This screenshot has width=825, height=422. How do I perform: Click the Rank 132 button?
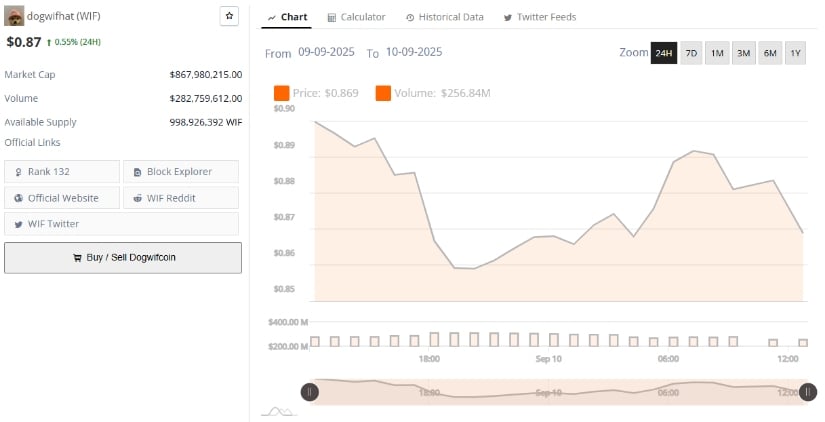62,172
